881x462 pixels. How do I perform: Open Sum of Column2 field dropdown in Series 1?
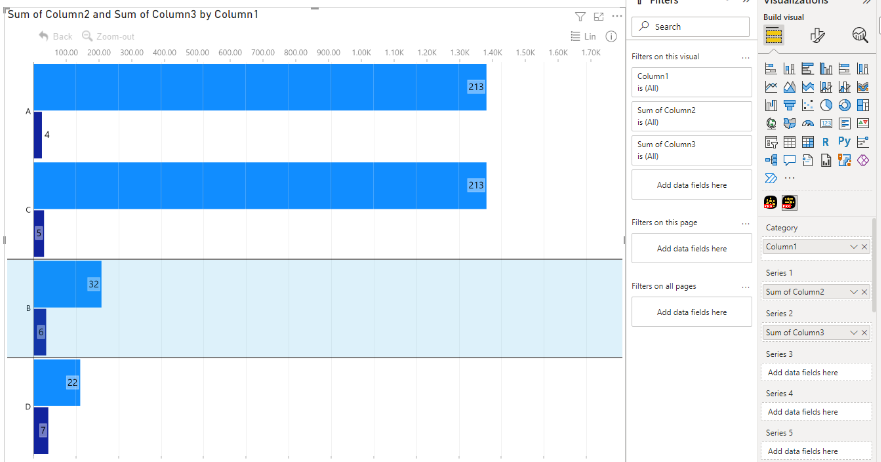(853, 292)
